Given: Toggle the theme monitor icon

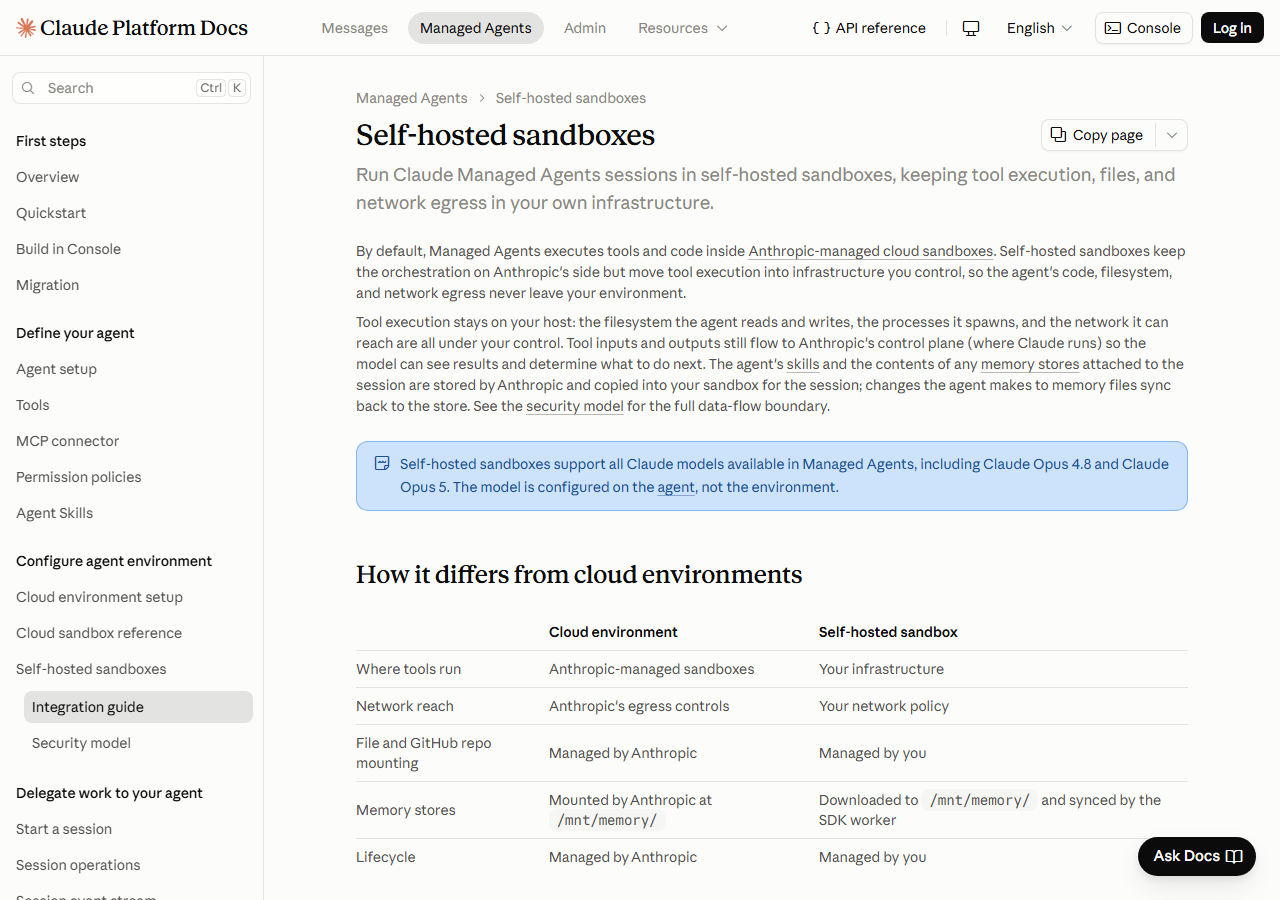Looking at the screenshot, I should pos(971,28).
